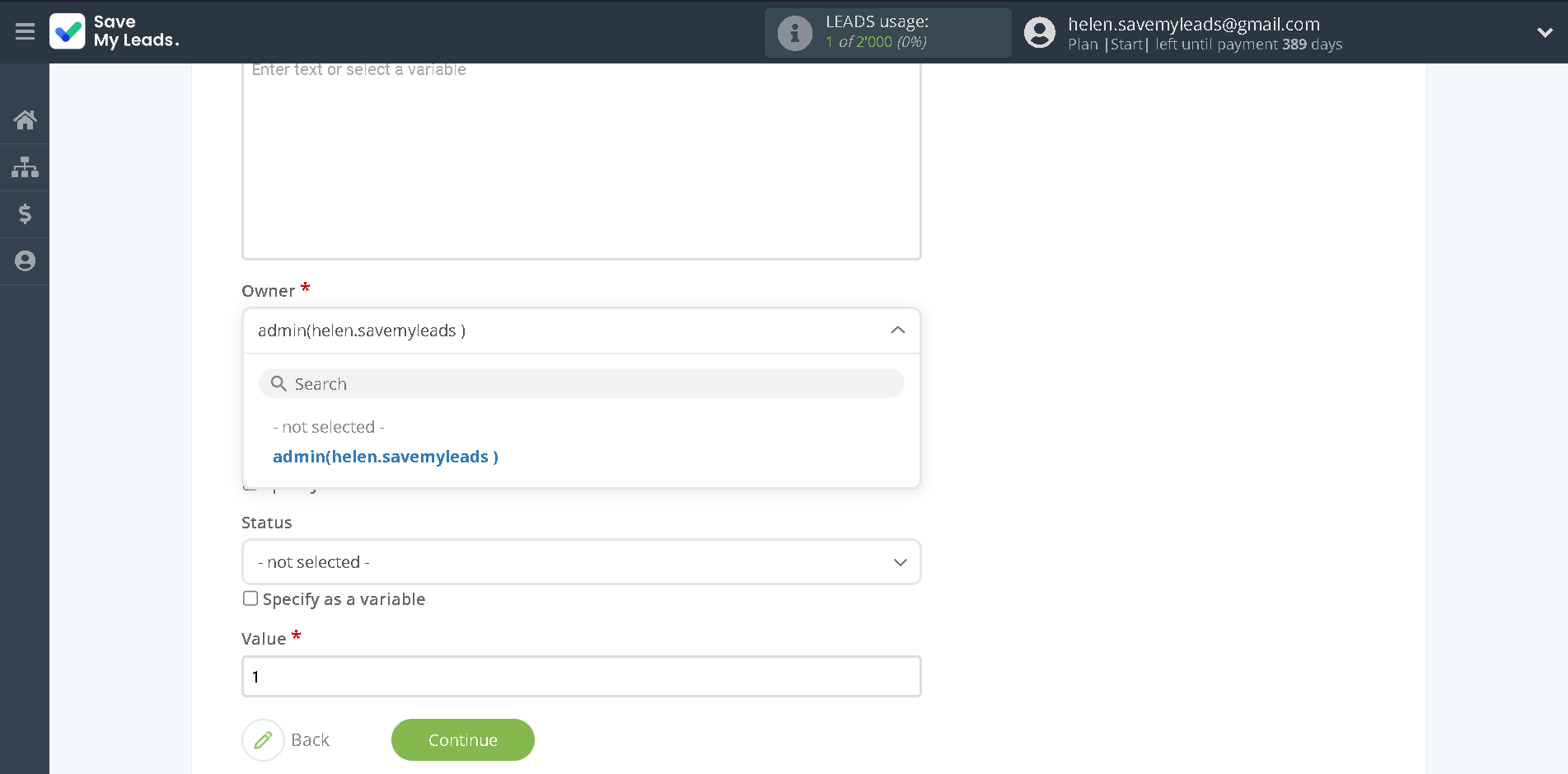Click plan payment days text
The image size is (1568, 774).
(x=1205, y=45)
